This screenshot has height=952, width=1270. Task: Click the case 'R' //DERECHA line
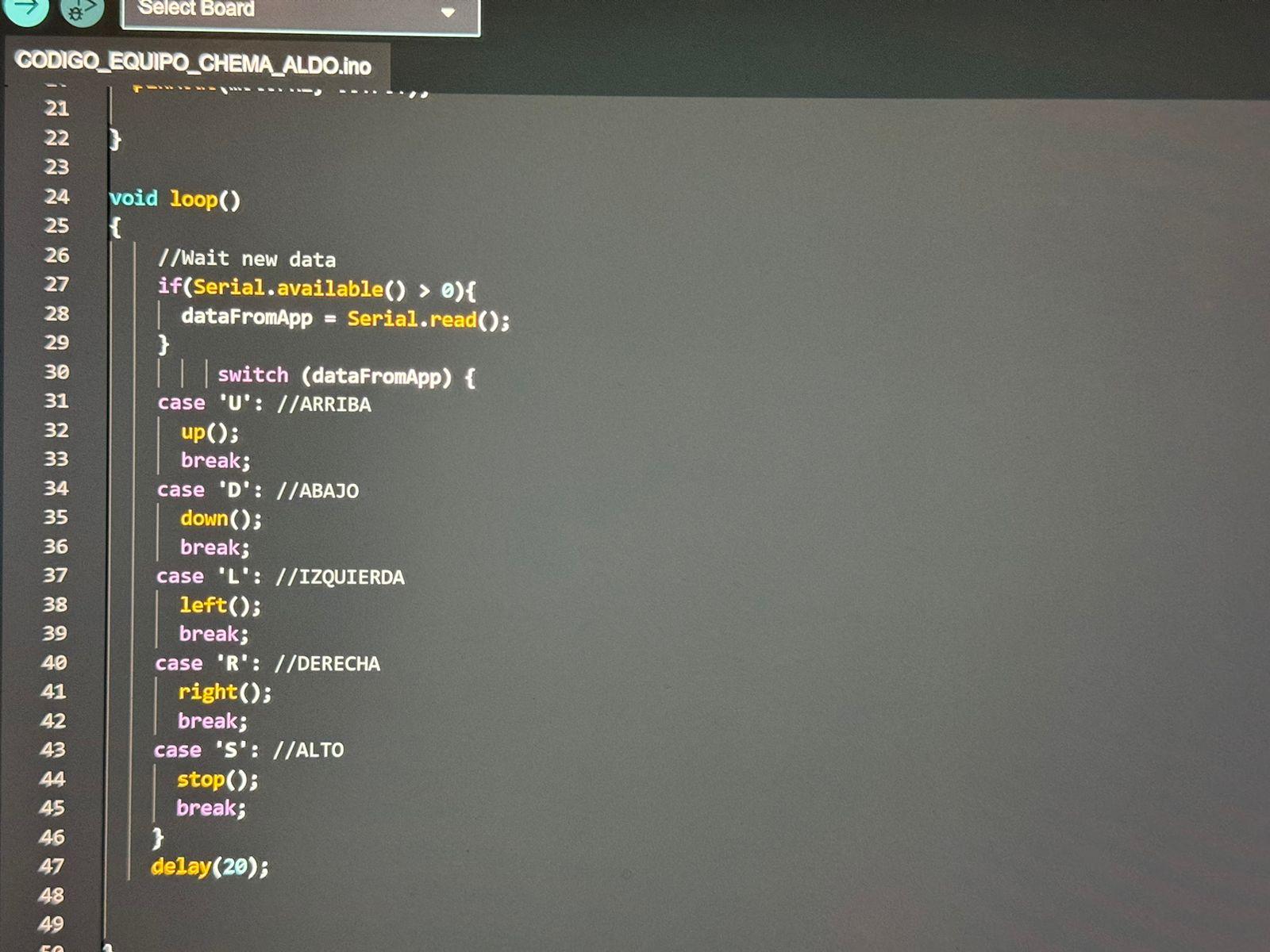point(267,663)
